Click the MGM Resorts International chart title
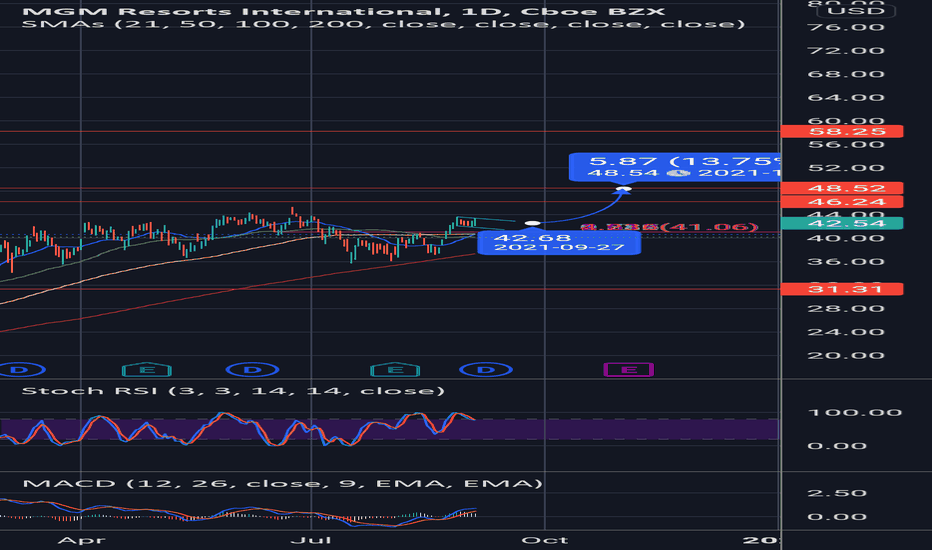Screen dimensions: 932x550 (x=344, y=11)
